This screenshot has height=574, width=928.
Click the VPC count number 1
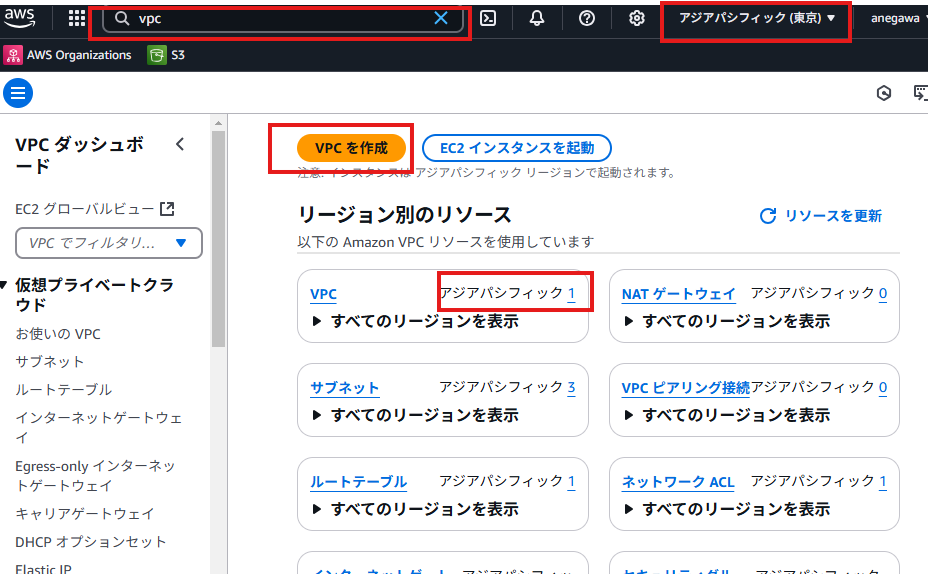[571, 294]
